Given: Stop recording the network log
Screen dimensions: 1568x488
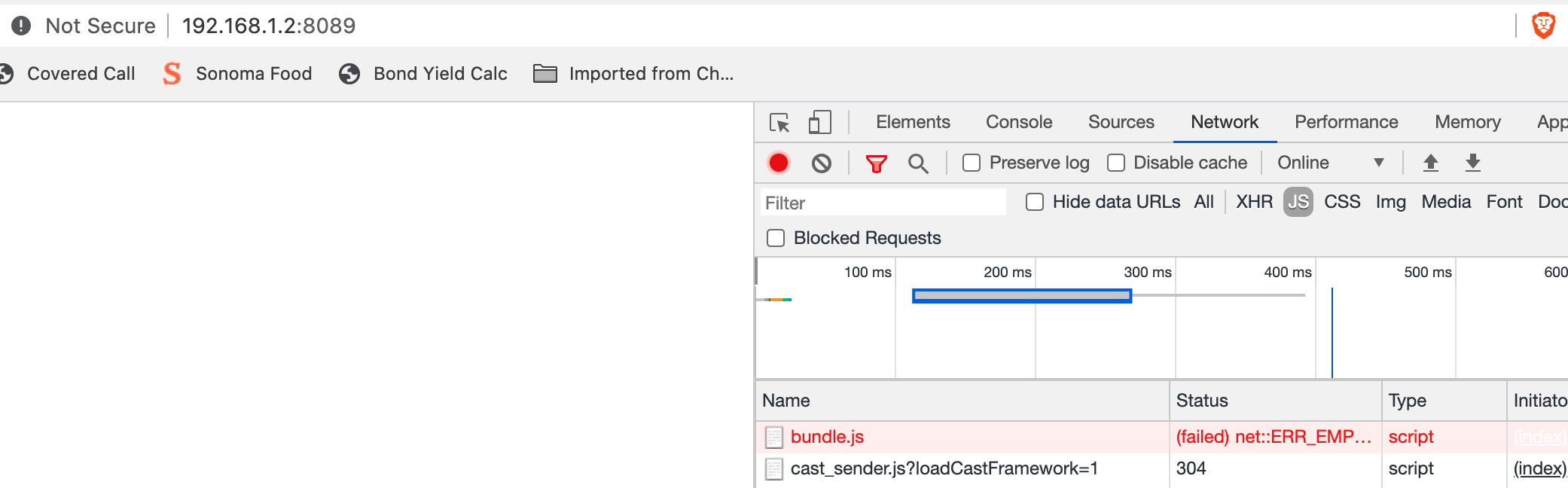Looking at the screenshot, I should pyautogui.click(x=779, y=163).
